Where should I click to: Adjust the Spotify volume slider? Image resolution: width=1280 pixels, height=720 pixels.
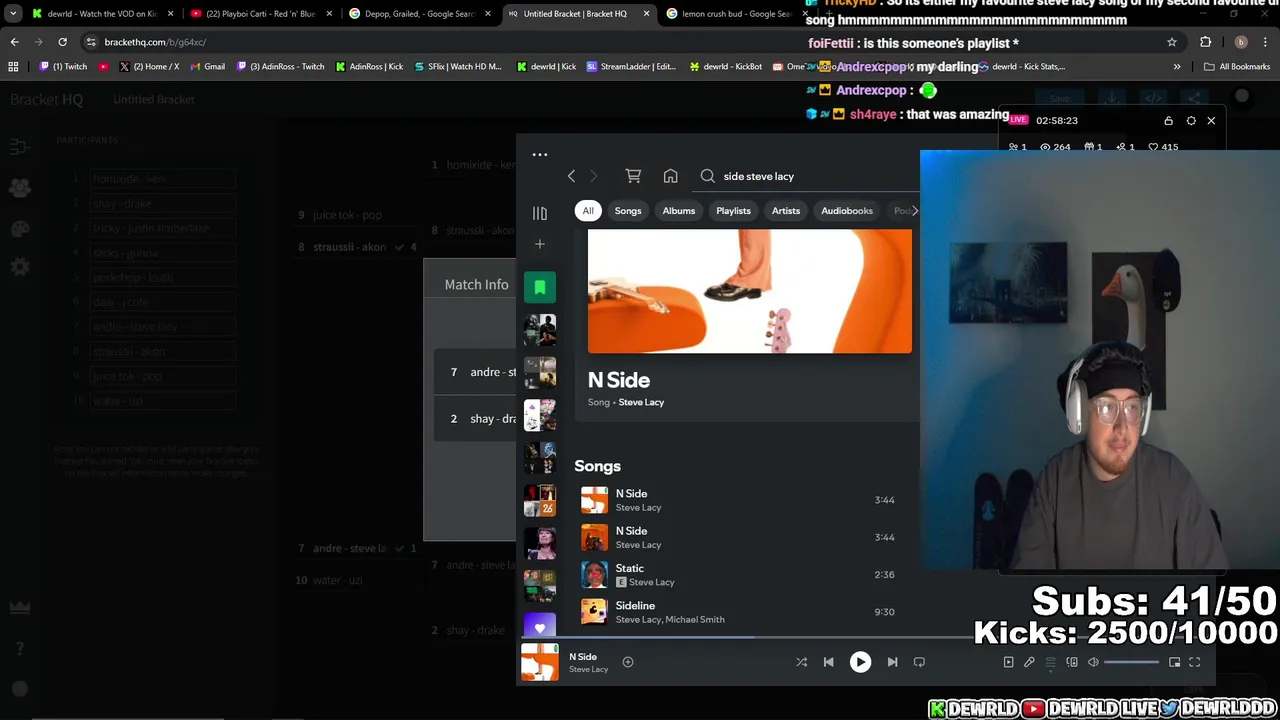pos(1131,662)
